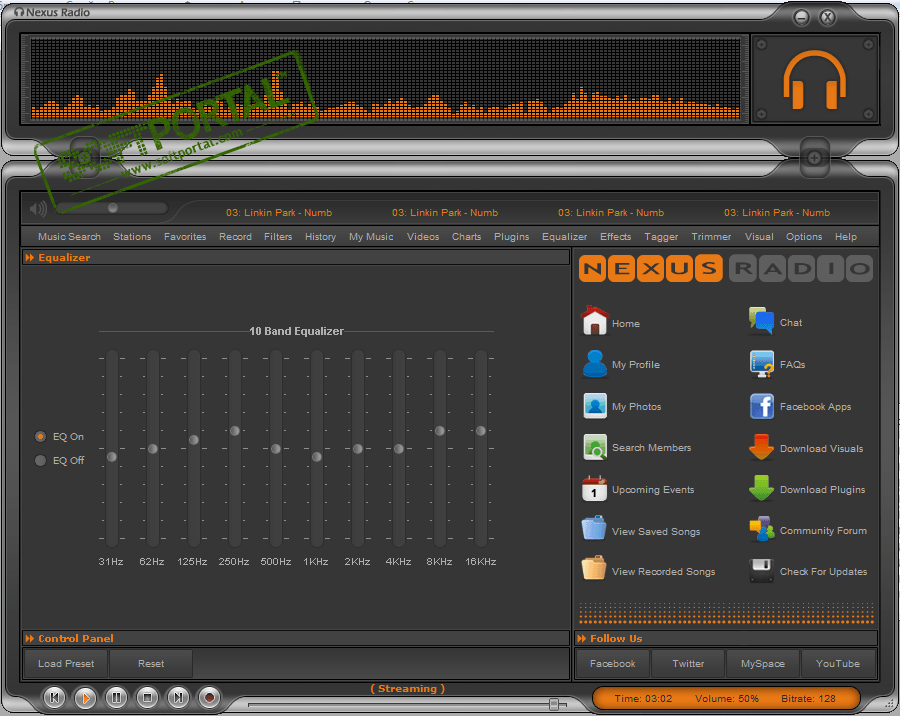
Task: Open the My Music menu
Action: [x=371, y=237]
